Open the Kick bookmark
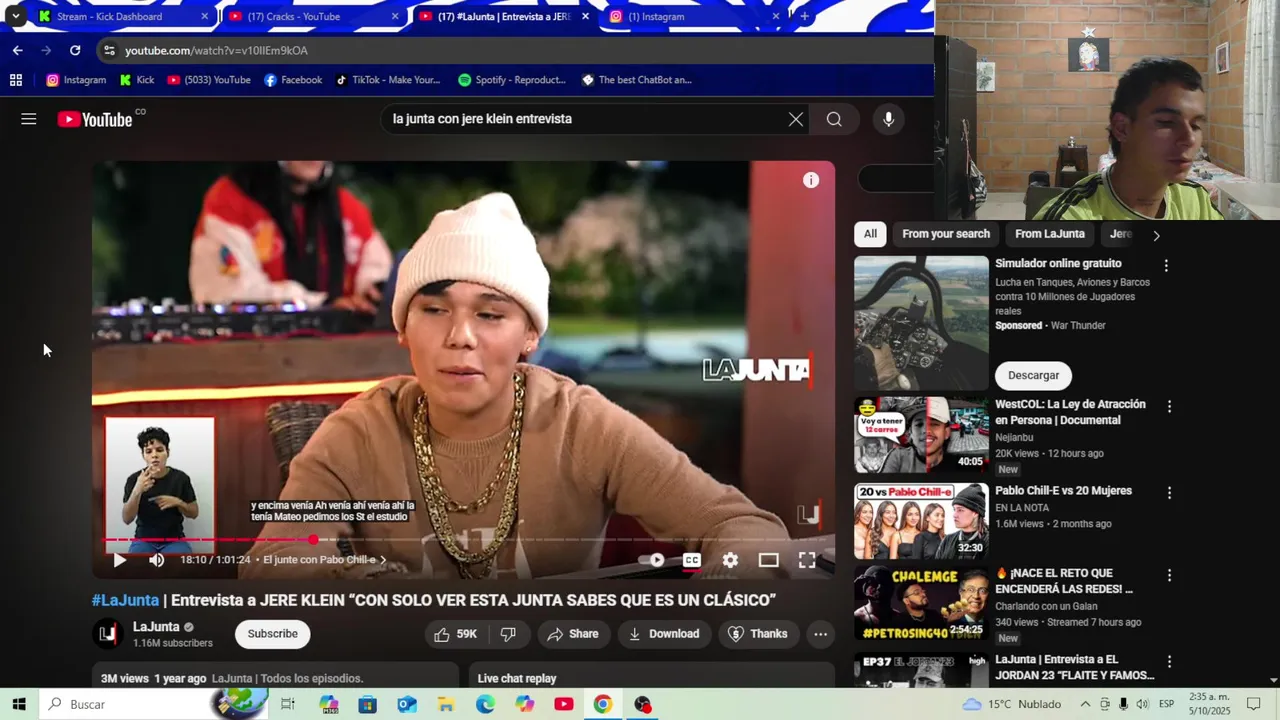The height and width of the screenshot is (720, 1280). [136, 80]
